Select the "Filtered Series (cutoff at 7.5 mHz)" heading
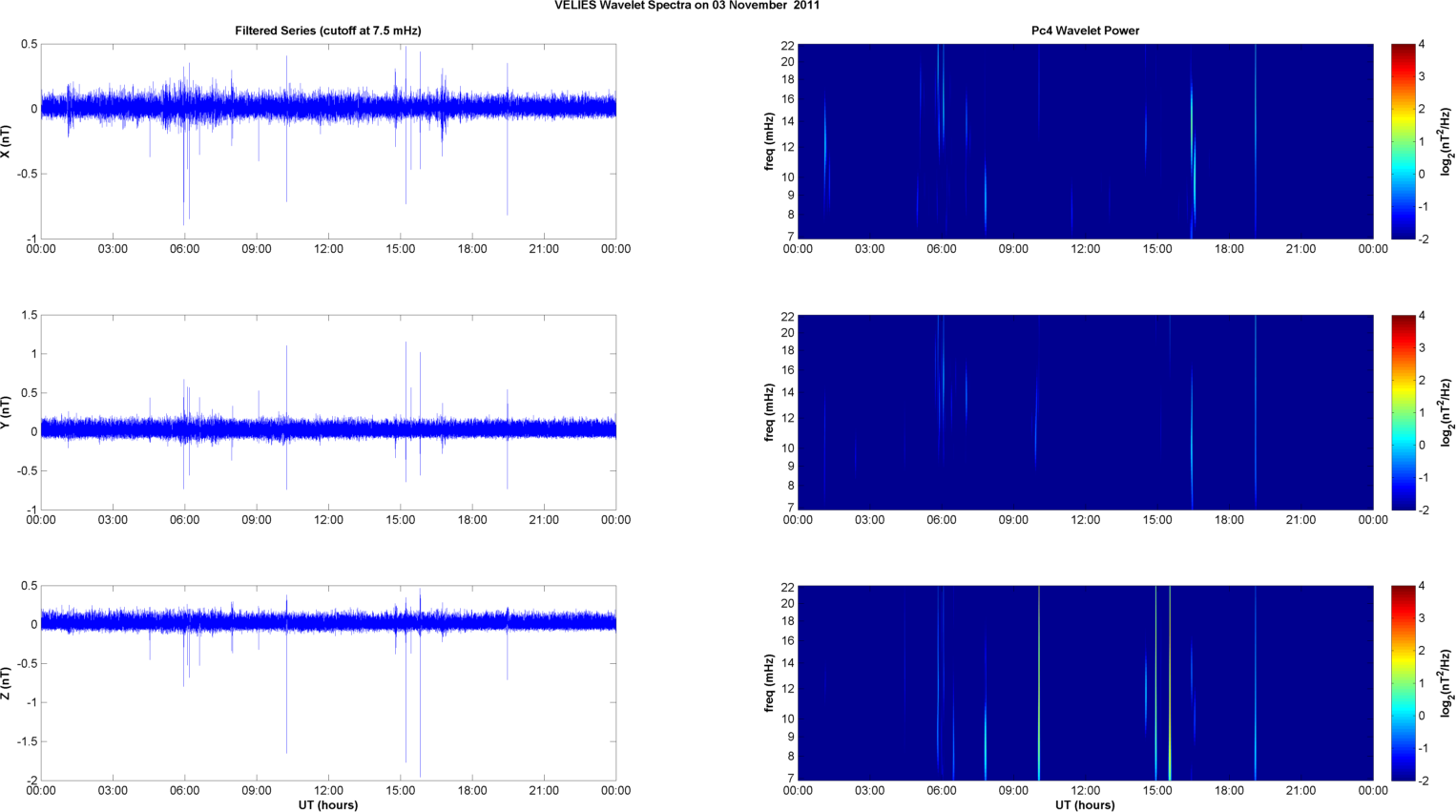This screenshot has height=812, width=1456. point(327,31)
